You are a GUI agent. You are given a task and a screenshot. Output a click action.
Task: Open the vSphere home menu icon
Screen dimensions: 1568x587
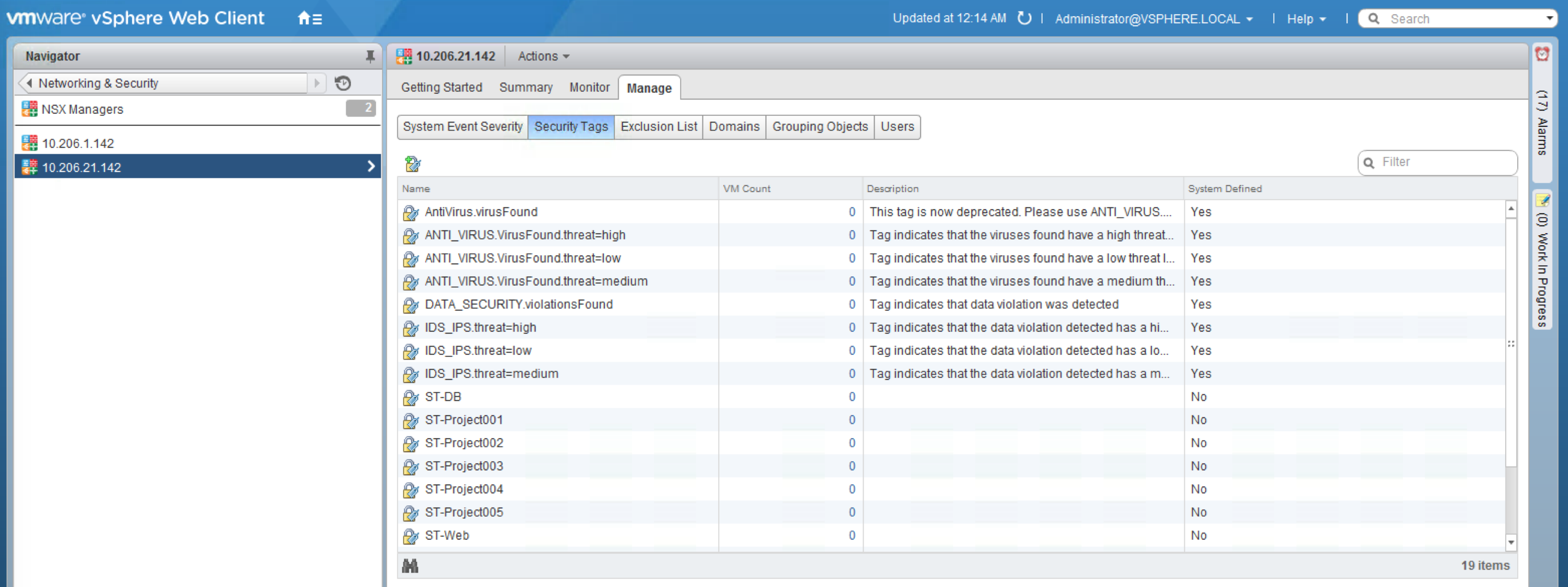point(309,18)
